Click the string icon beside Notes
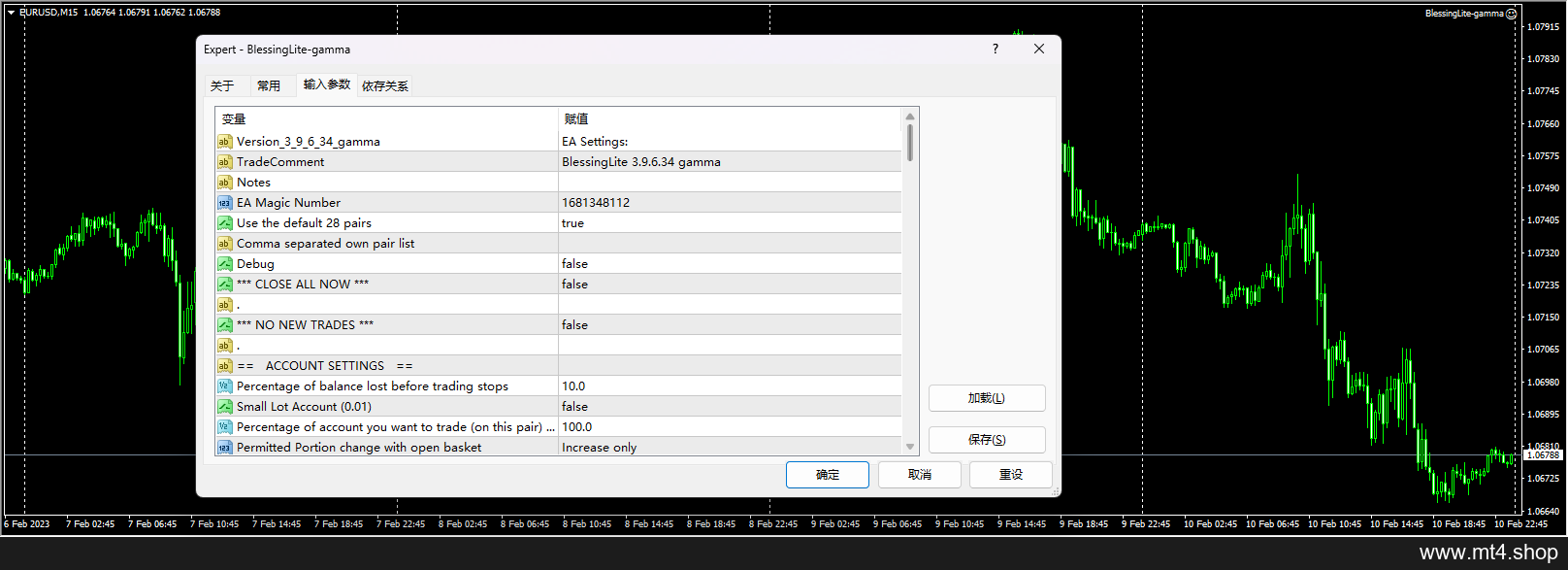This screenshot has height=570, width=1568. (x=224, y=183)
